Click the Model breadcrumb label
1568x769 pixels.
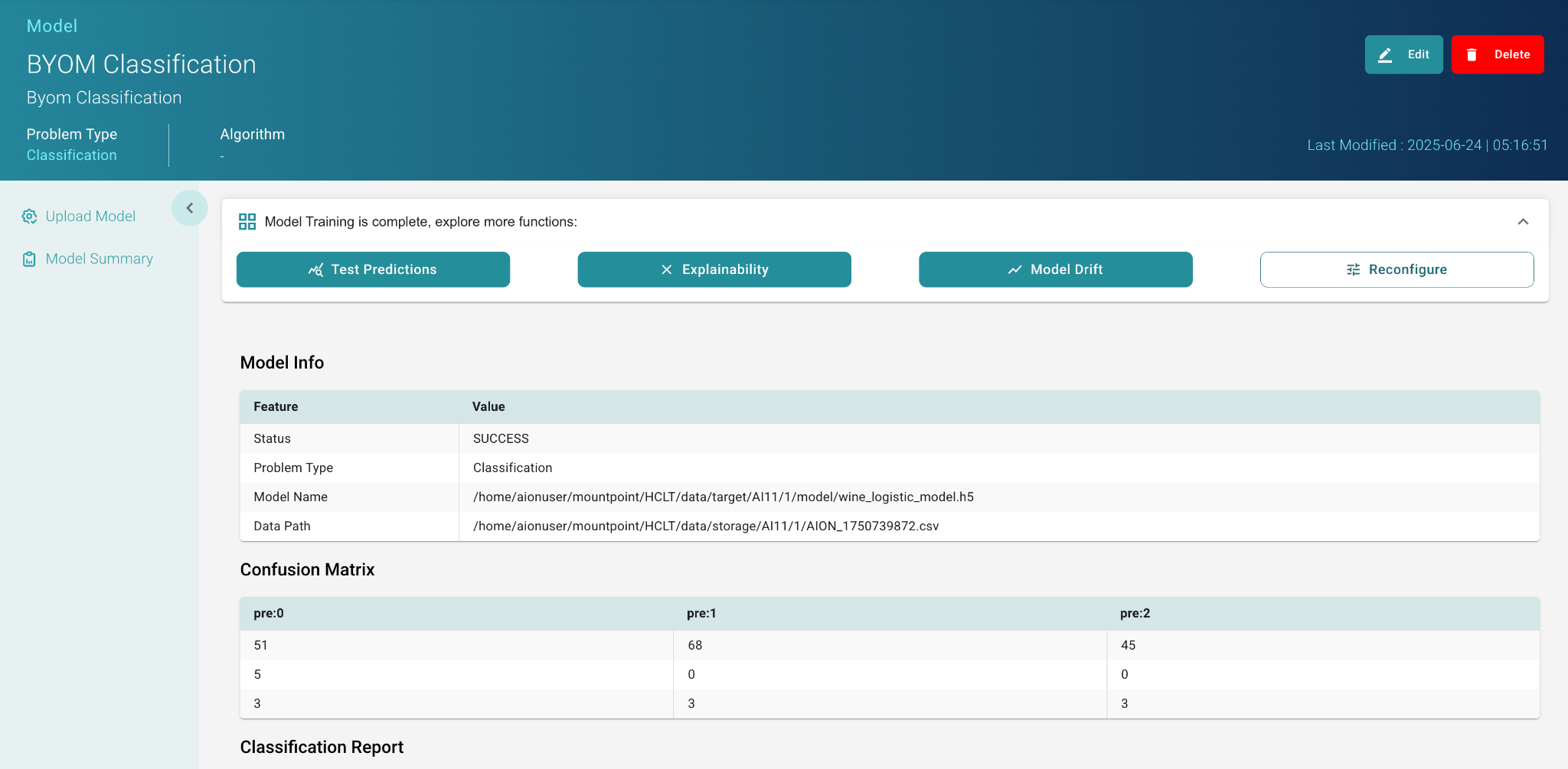(x=52, y=26)
